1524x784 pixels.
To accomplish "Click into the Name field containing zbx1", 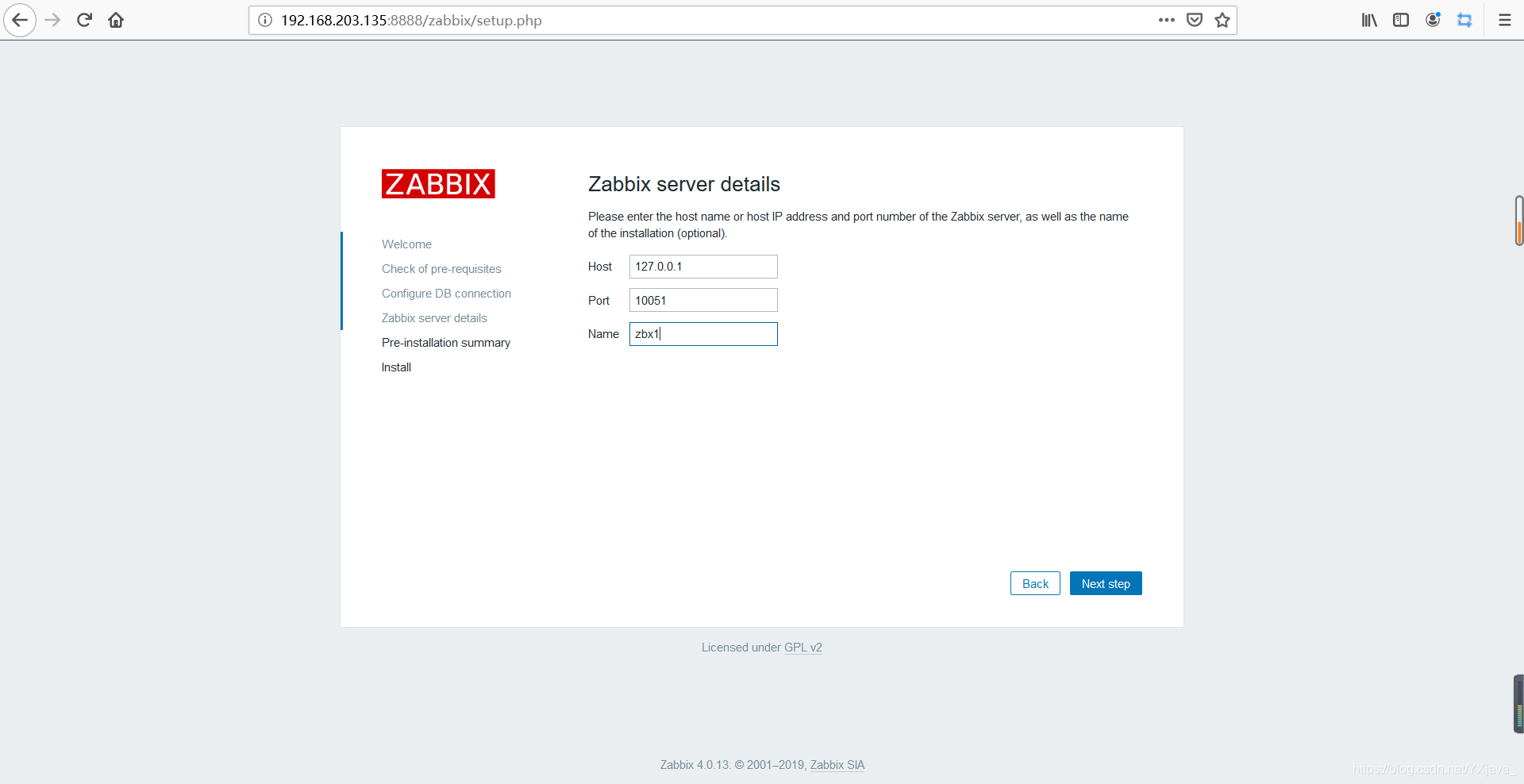I will pyautogui.click(x=703, y=334).
